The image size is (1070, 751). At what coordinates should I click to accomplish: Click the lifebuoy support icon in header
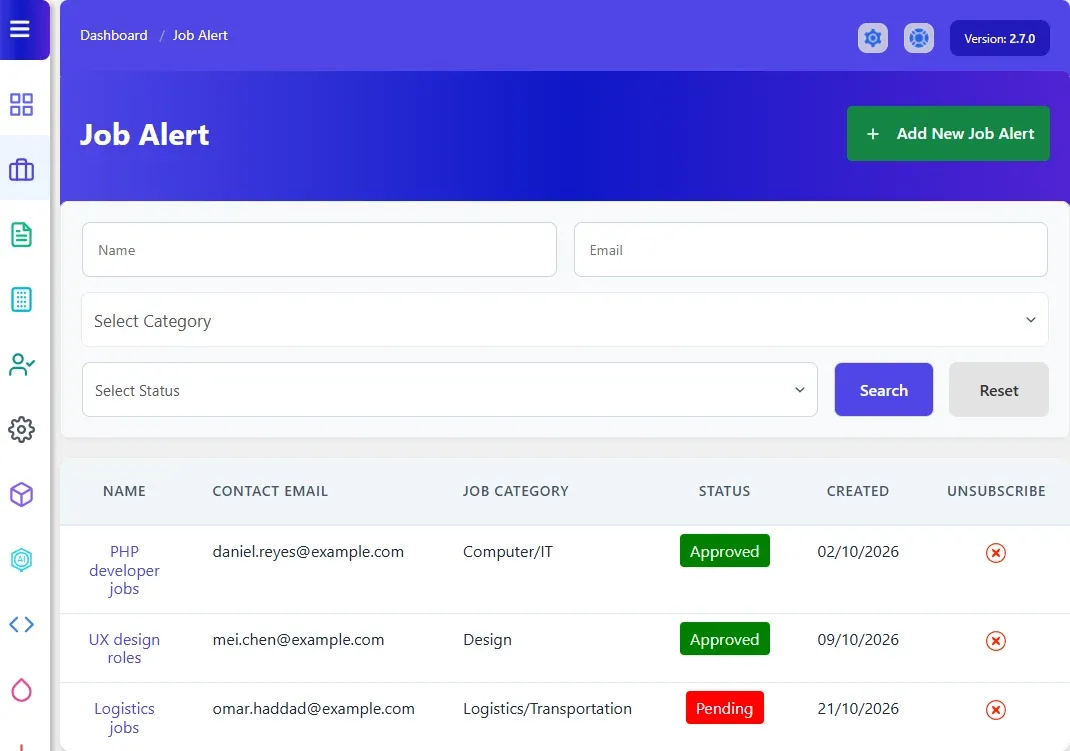[919, 38]
